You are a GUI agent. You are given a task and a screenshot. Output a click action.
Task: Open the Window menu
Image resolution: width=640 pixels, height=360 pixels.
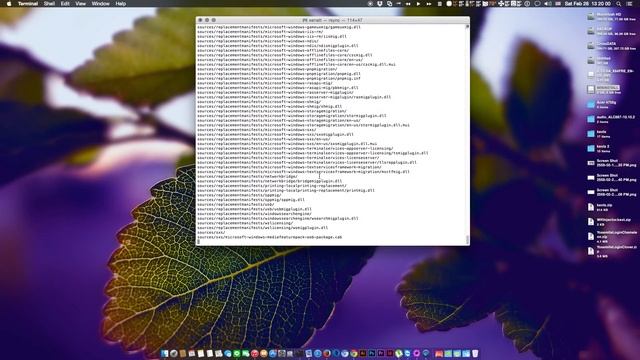pos(100,4)
